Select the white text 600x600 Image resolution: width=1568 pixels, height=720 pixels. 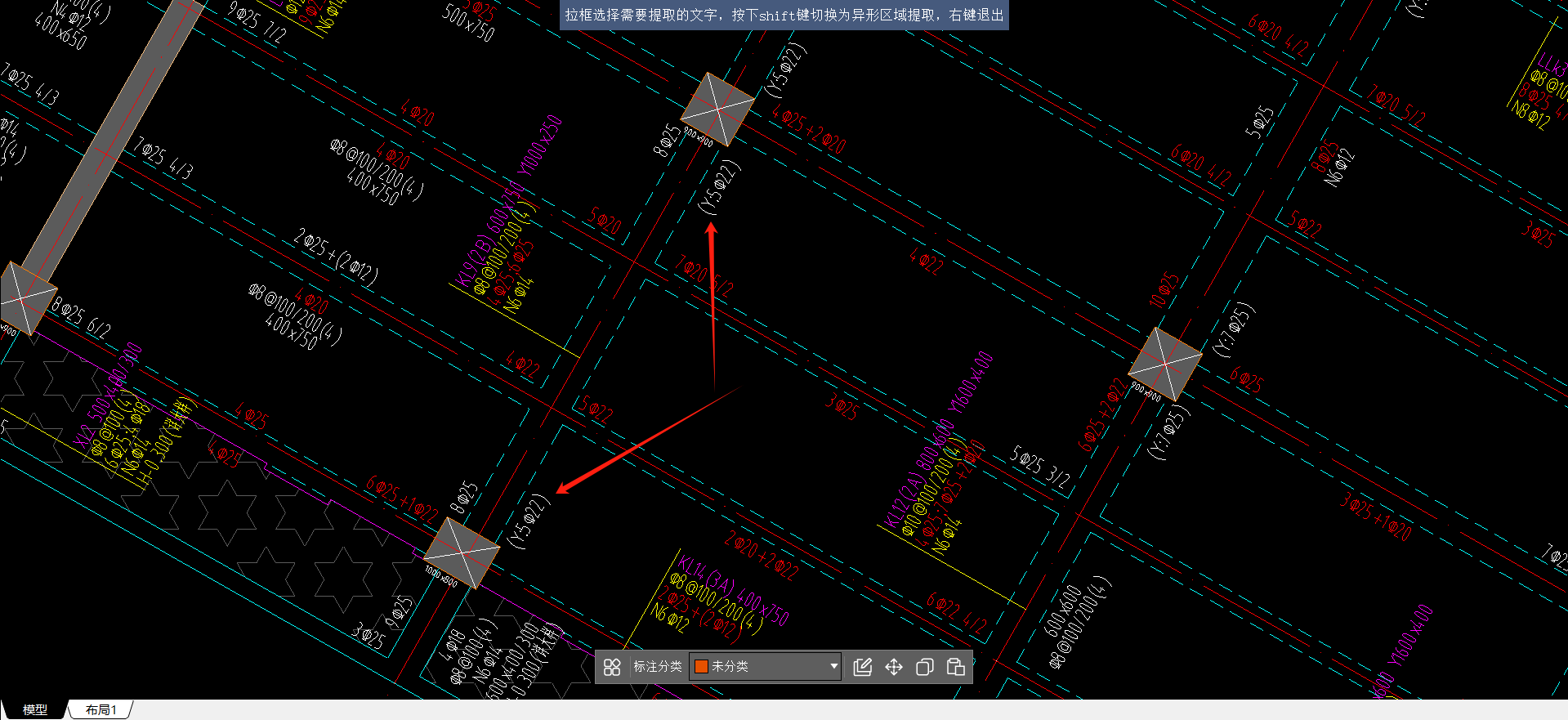point(1062,610)
